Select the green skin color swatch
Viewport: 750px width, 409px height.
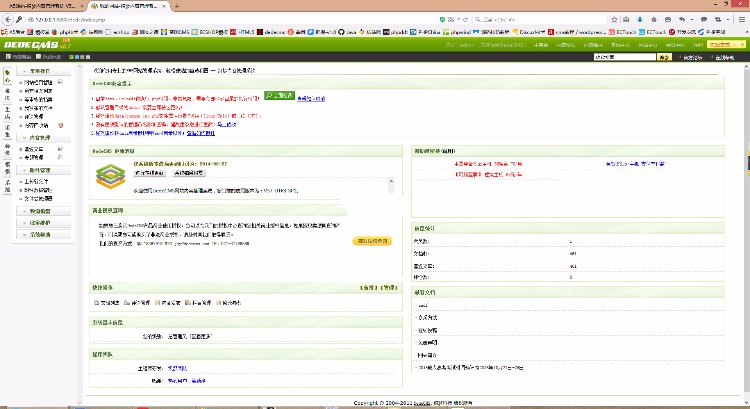pos(71,56)
